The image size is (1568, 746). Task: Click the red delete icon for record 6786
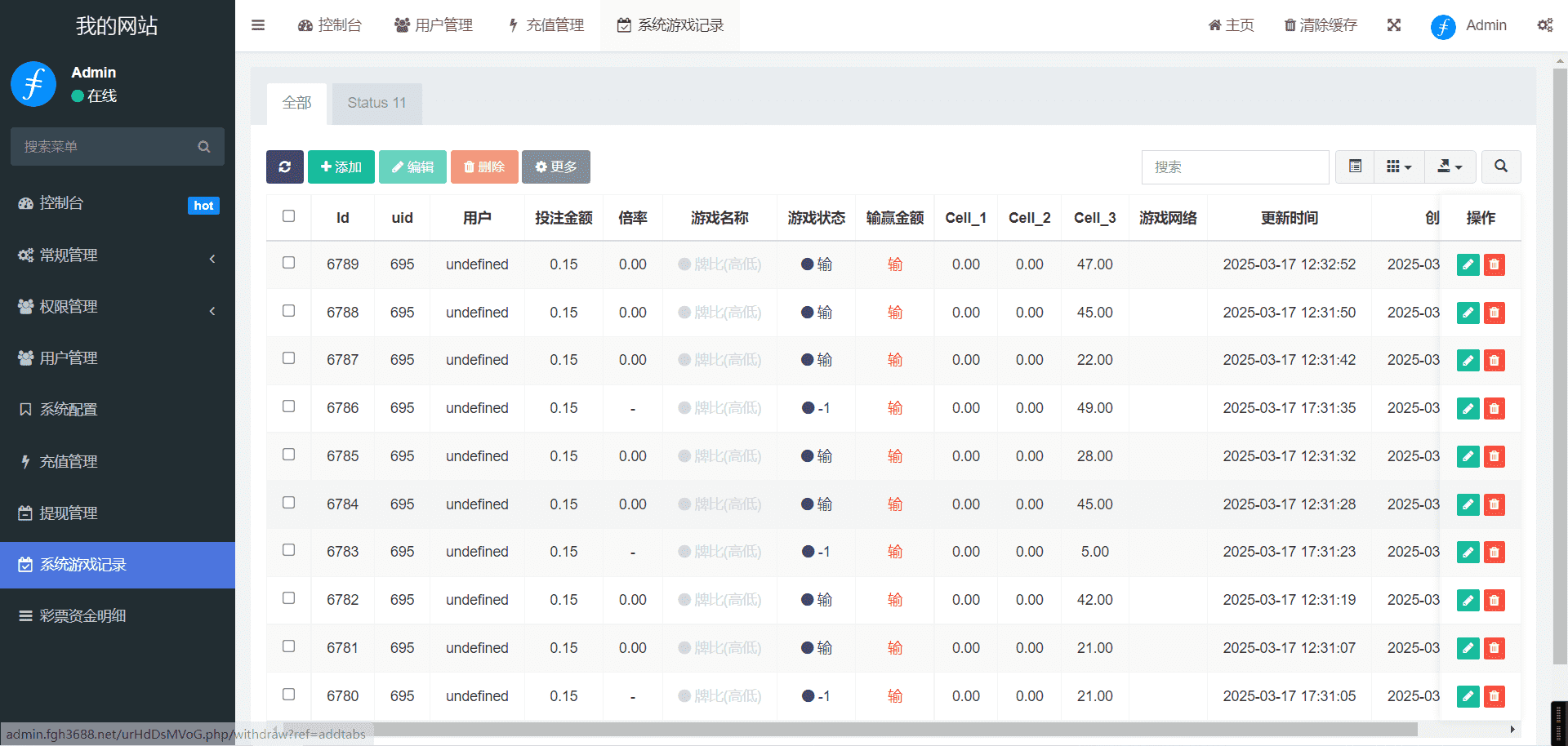click(1494, 408)
